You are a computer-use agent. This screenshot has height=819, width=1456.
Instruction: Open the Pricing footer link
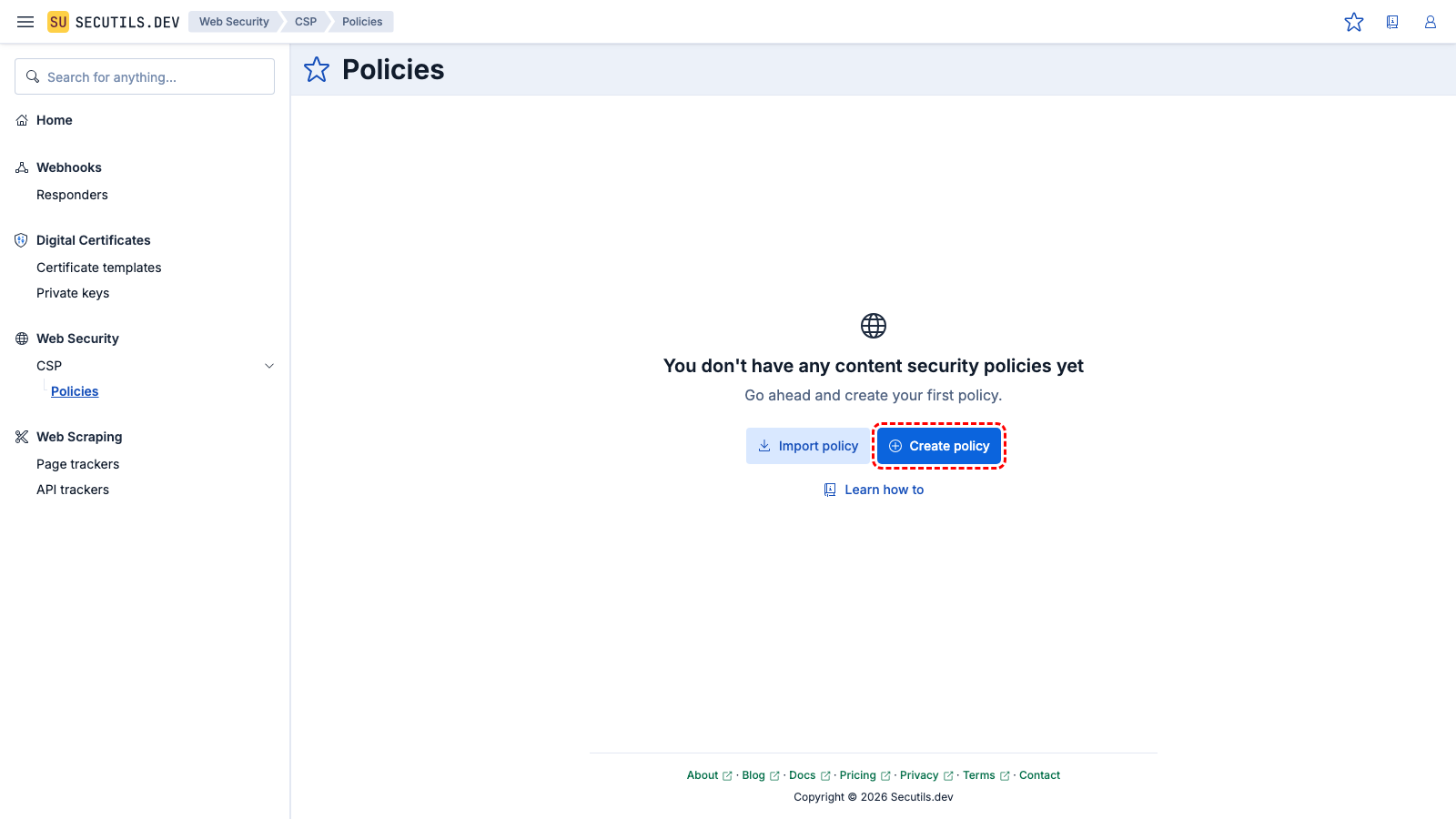tap(858, 775)
